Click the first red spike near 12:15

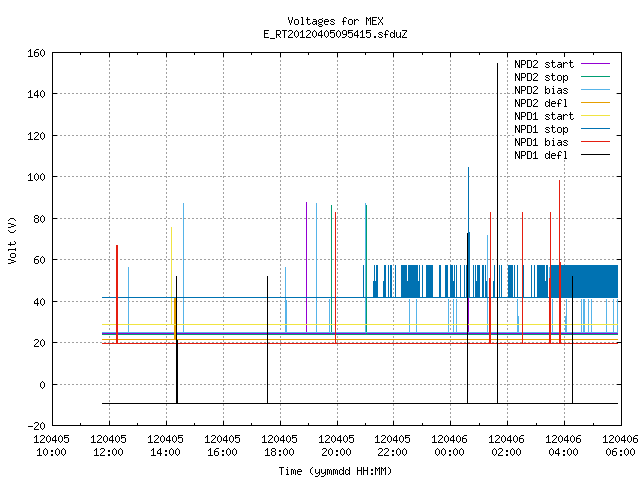point(117,294)
